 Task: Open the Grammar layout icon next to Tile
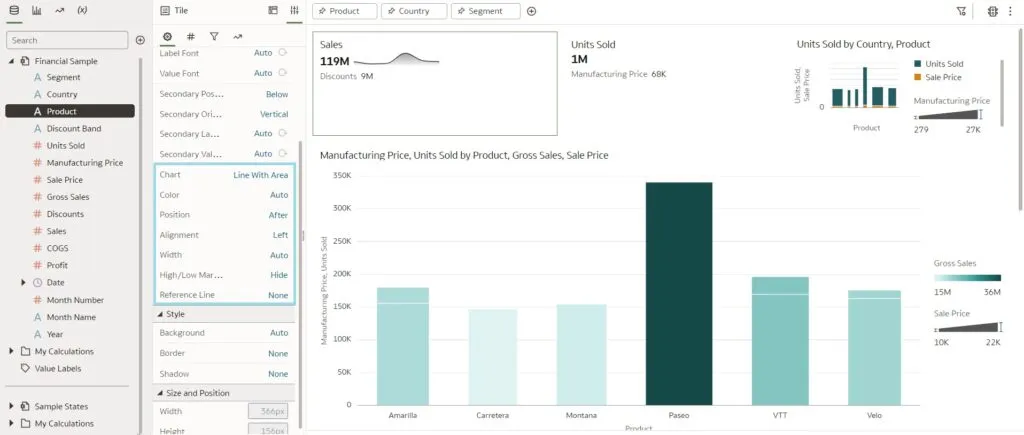click(x=273, y=10)
